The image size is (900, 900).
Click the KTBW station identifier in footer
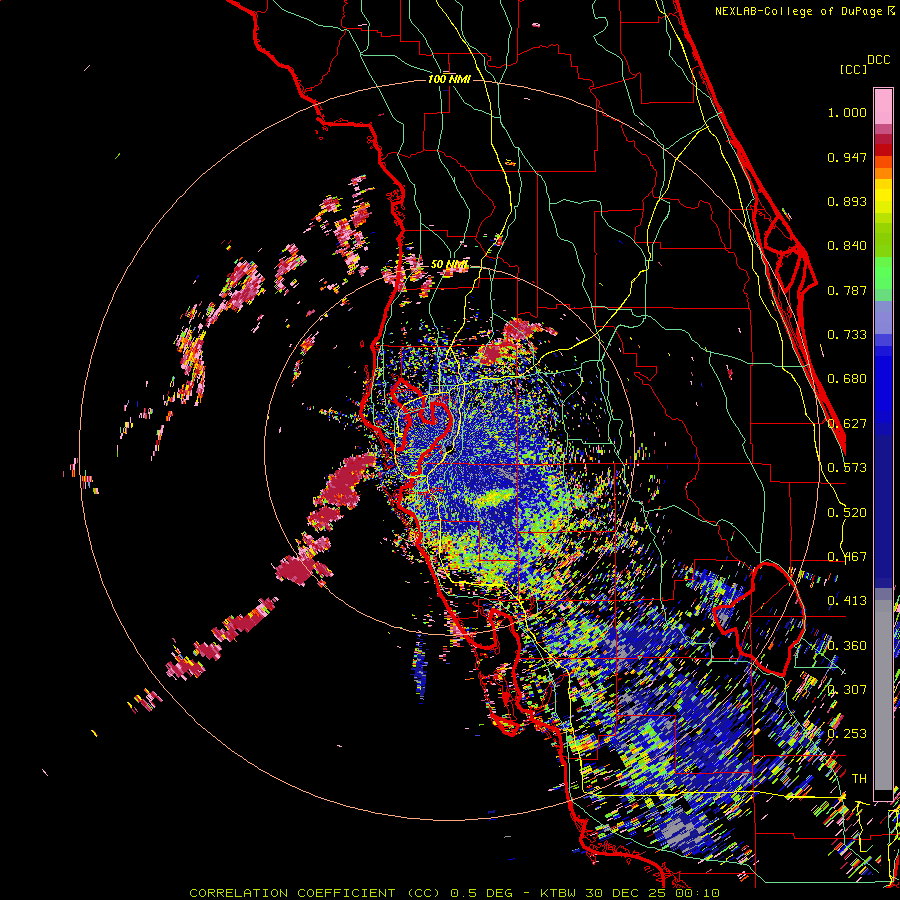point(558,893)
